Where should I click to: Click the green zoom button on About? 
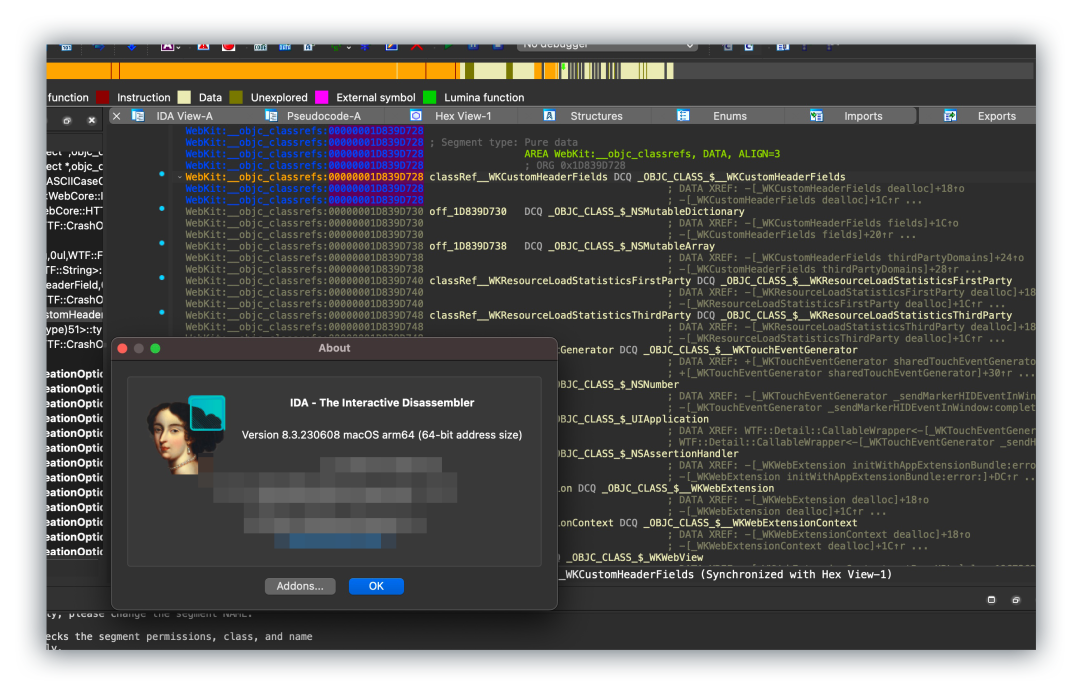coord(156,349)
